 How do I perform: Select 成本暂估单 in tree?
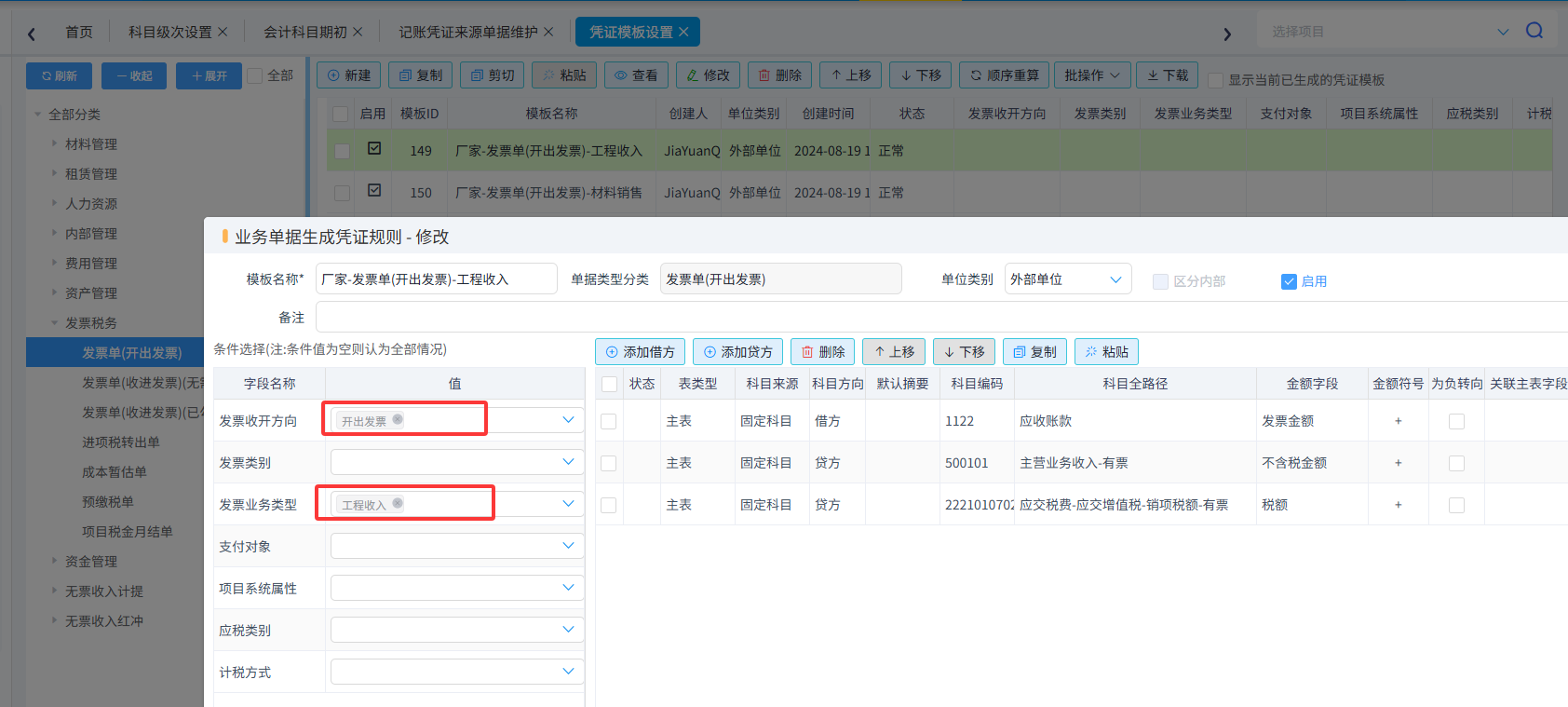coord(114,471)
